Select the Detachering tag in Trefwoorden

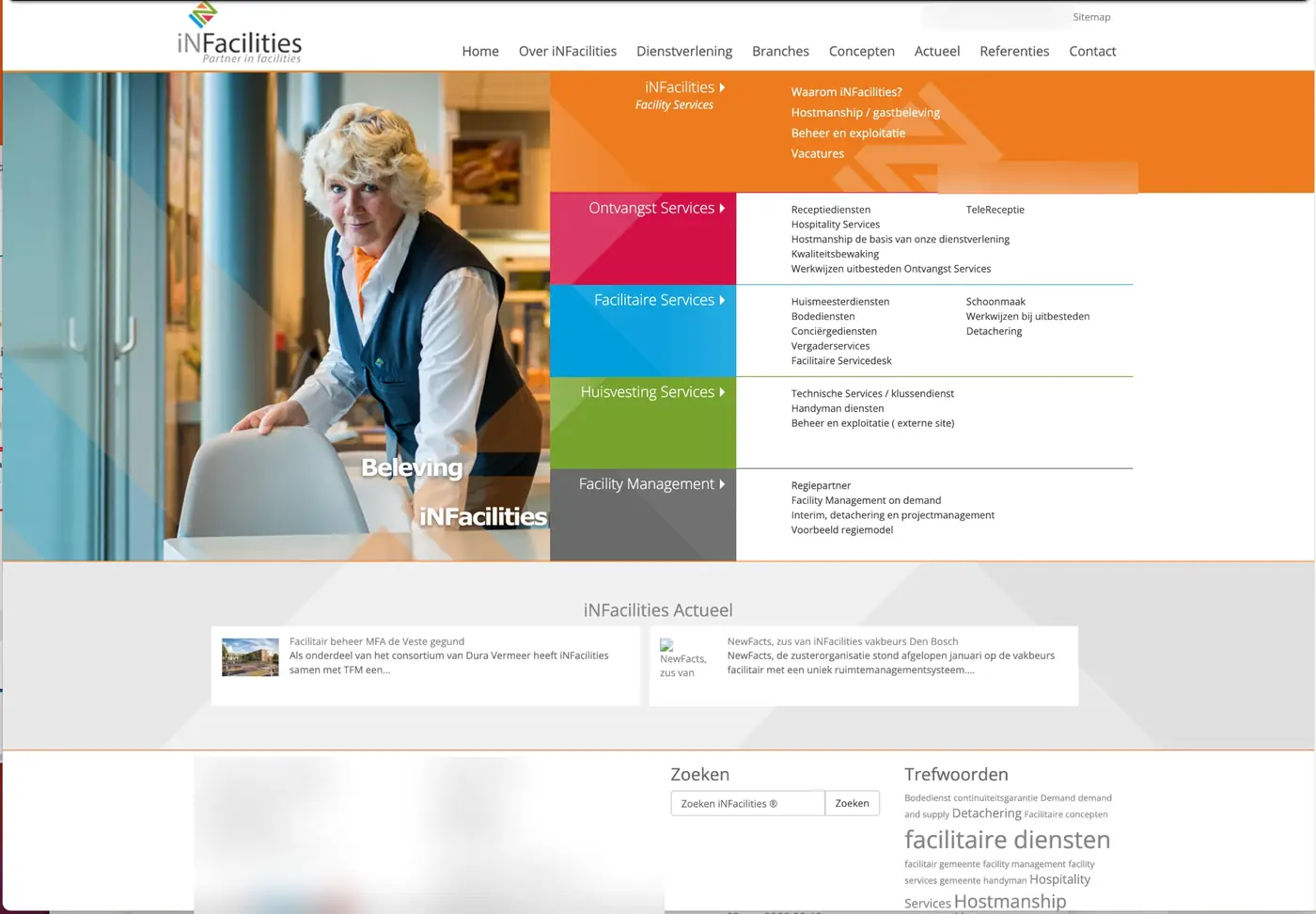986,813
